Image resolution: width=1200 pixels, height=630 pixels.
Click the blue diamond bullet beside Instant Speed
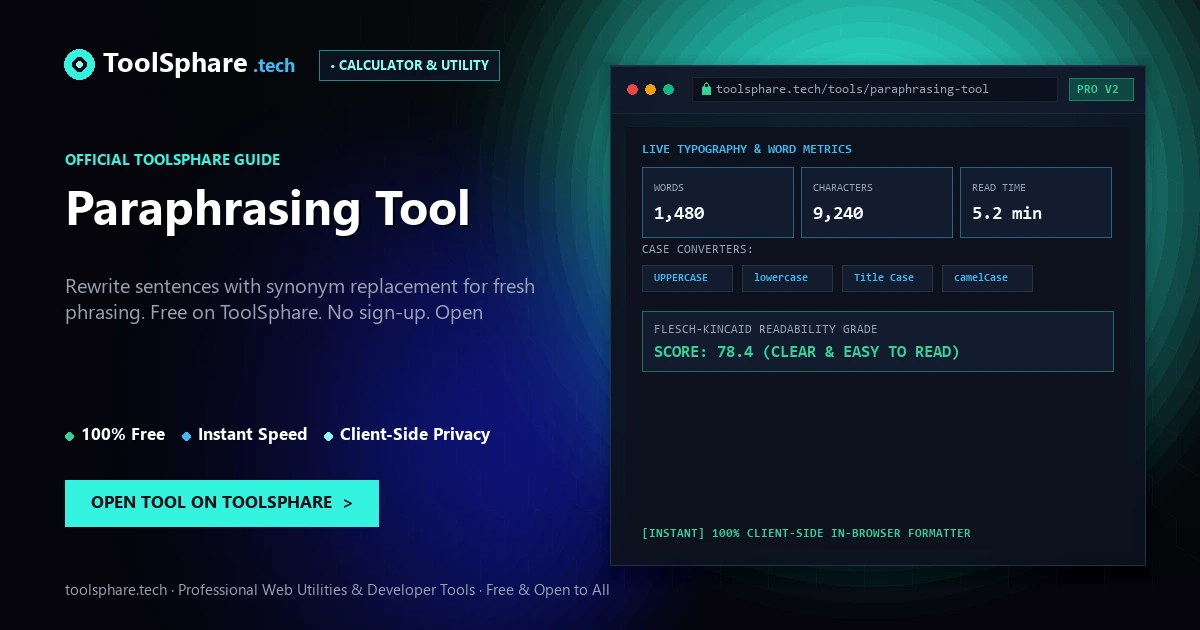(187, 436)
